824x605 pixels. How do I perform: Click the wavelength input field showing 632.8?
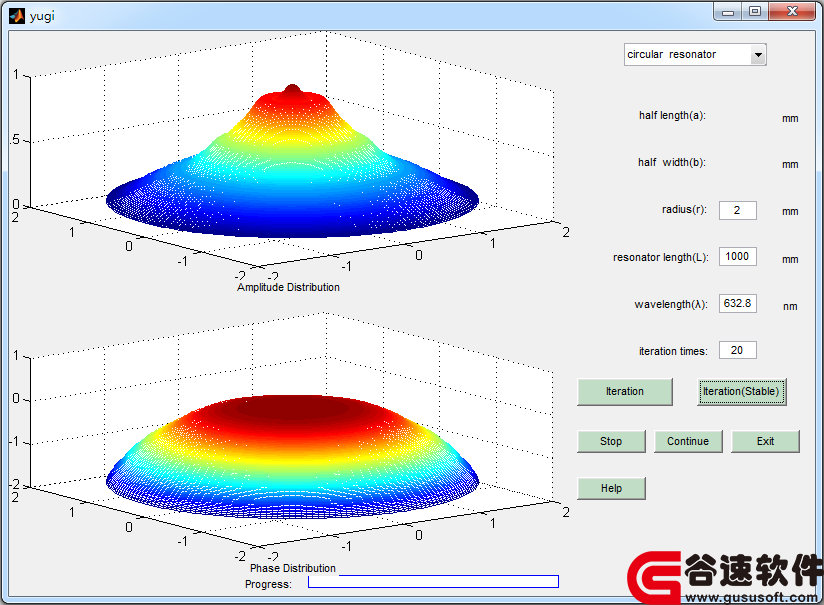[738, 303]
